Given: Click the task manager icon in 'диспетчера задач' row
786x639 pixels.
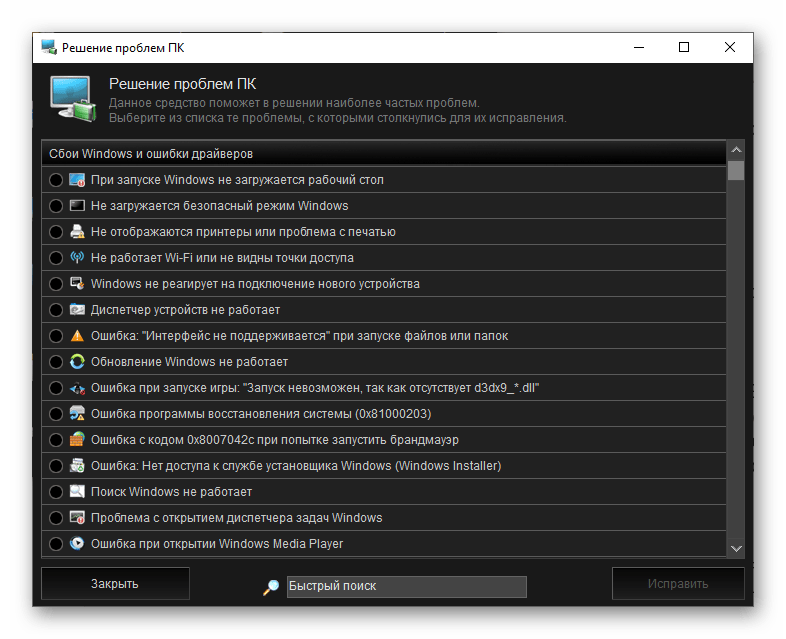Looking at the screenshot, I should (77, 518).
